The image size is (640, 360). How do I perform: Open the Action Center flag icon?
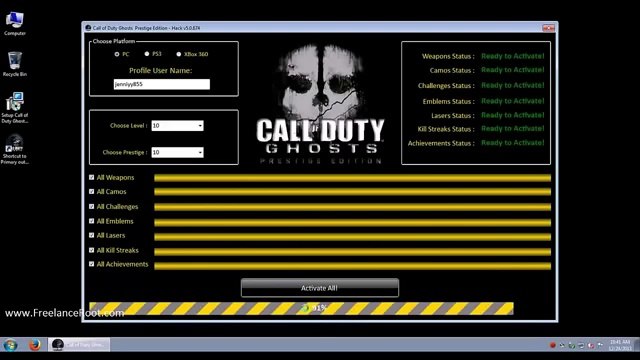(600, 345)
